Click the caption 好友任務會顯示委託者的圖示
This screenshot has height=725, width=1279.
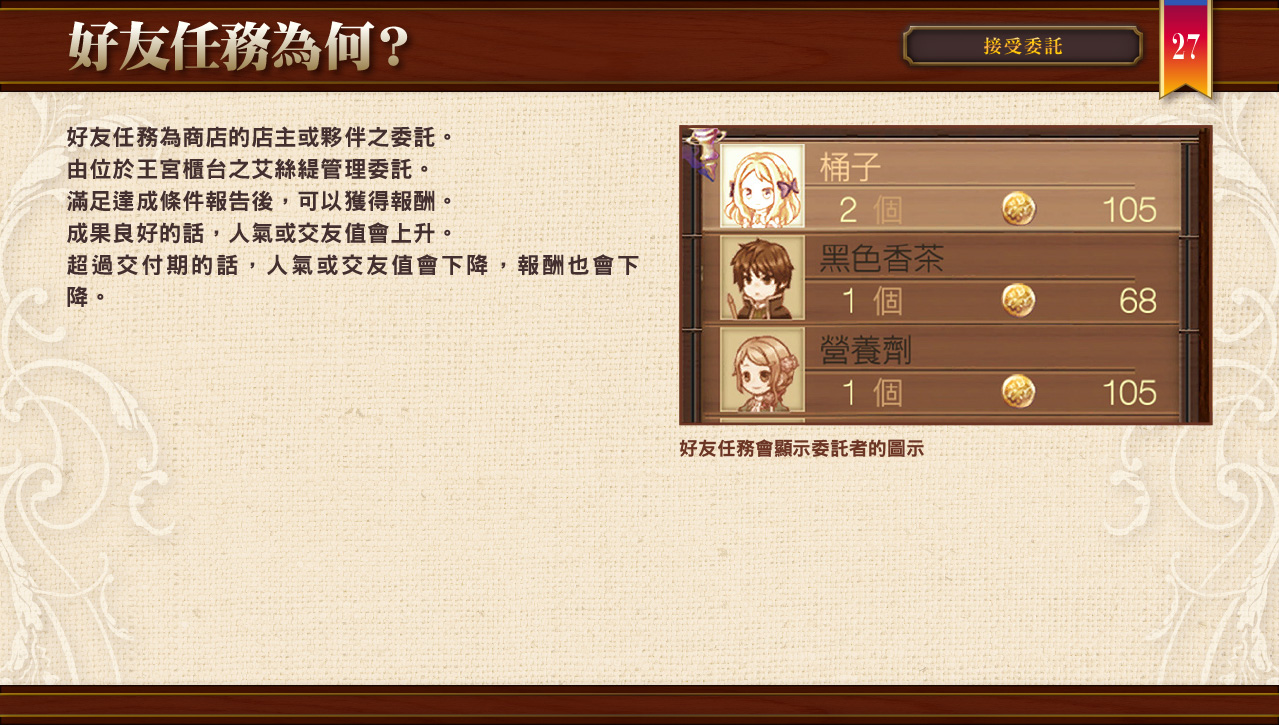pyautogui.click(x=801, y=448)
